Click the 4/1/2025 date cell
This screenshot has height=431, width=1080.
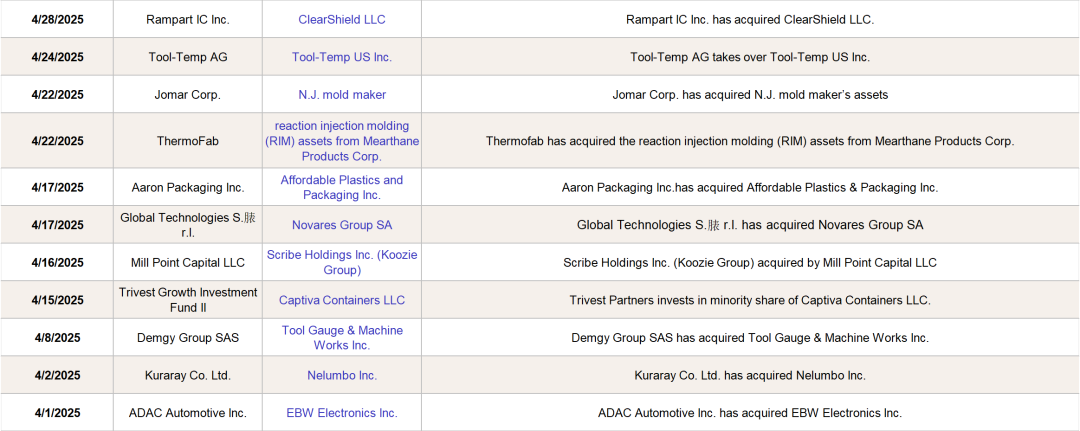pos(57,413)
